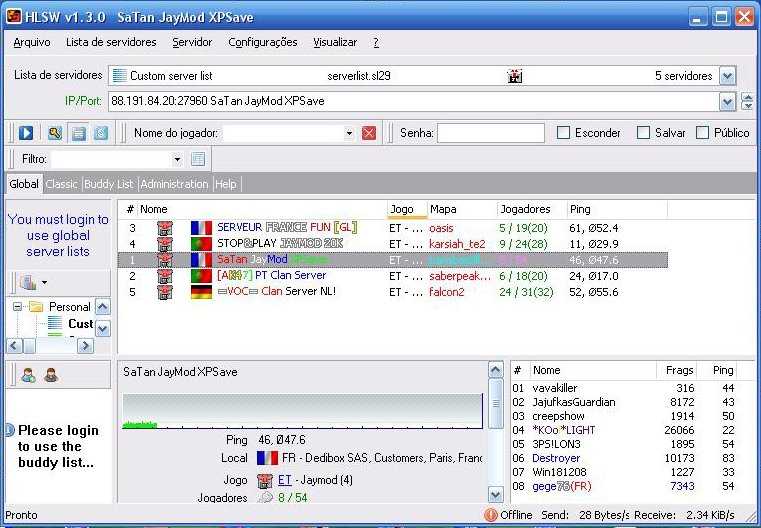
Task: Click the Offline status icon in status bar
Action: 491,515
